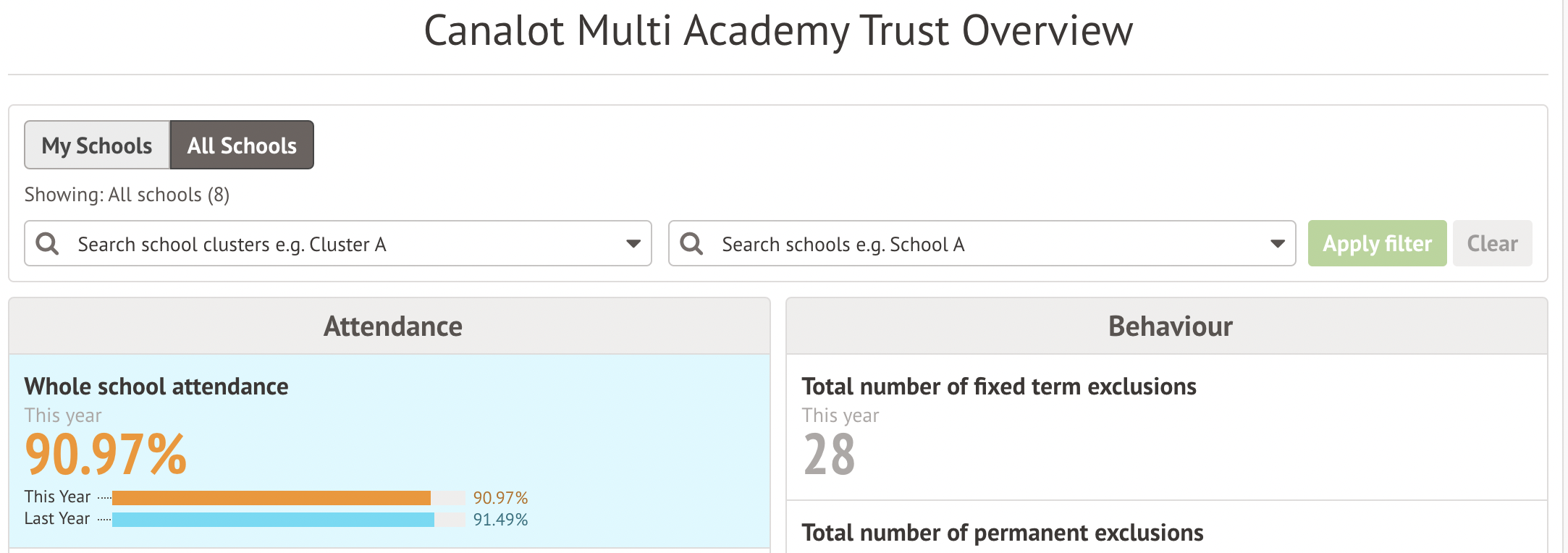Click the fixed term exclusions count 28

[x=830, y=455]
